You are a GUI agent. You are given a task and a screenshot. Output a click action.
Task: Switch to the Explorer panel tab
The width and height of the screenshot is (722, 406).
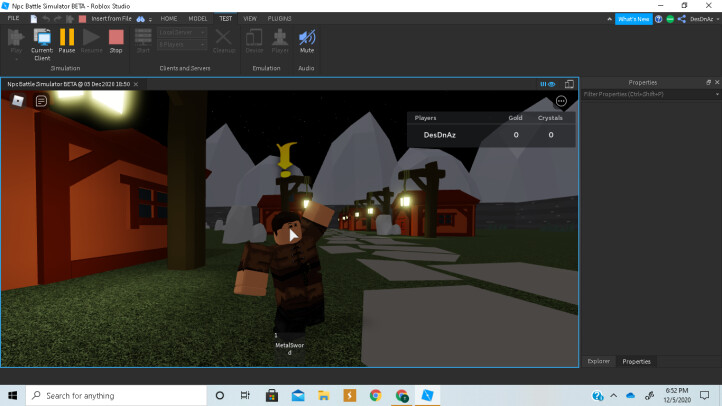[x=599, y=361]
